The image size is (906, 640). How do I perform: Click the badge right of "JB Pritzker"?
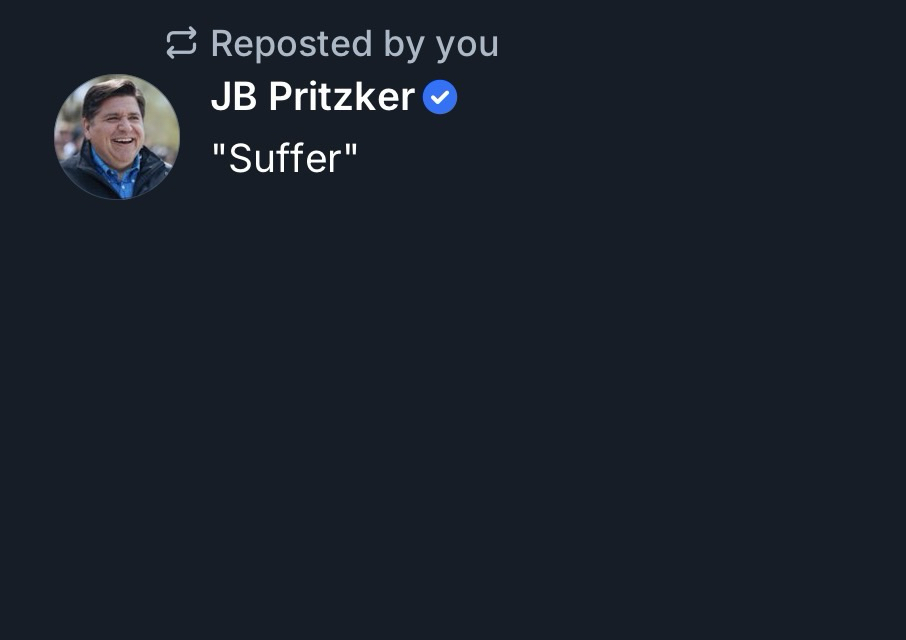click(440, 97)
